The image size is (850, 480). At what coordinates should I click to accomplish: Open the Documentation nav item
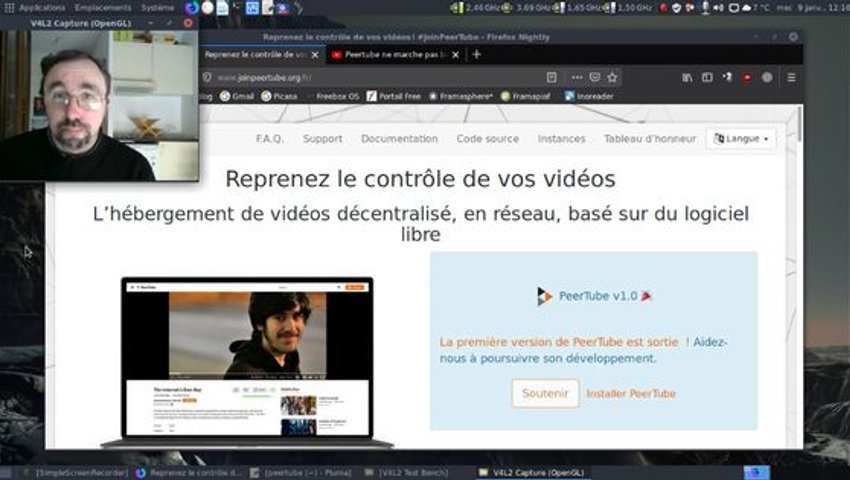[x=400, y=139]
